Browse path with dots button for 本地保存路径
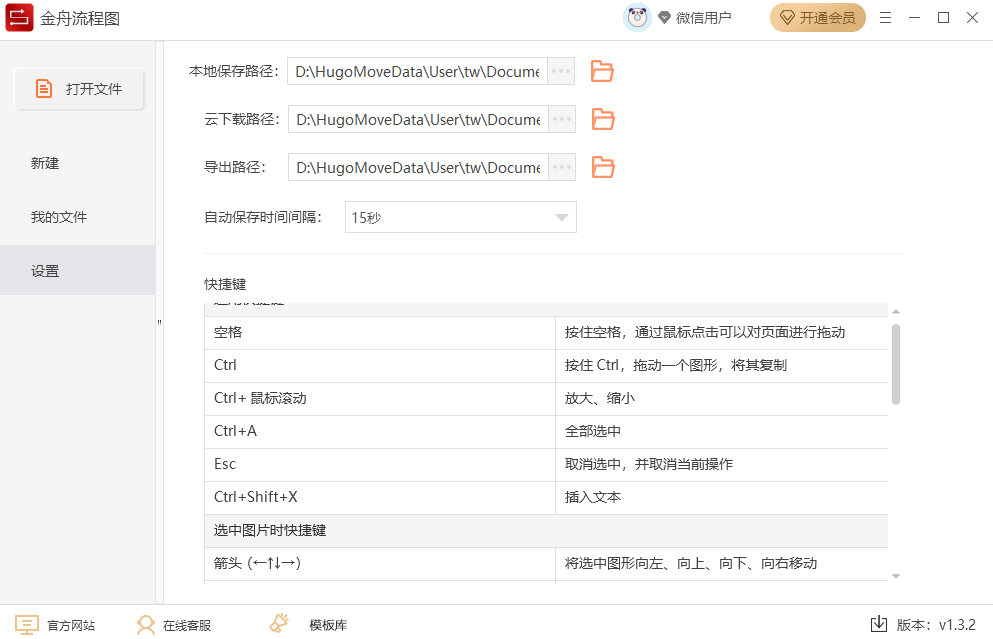The height and width of the screenshot is (639, 993). tap(561, 71)
